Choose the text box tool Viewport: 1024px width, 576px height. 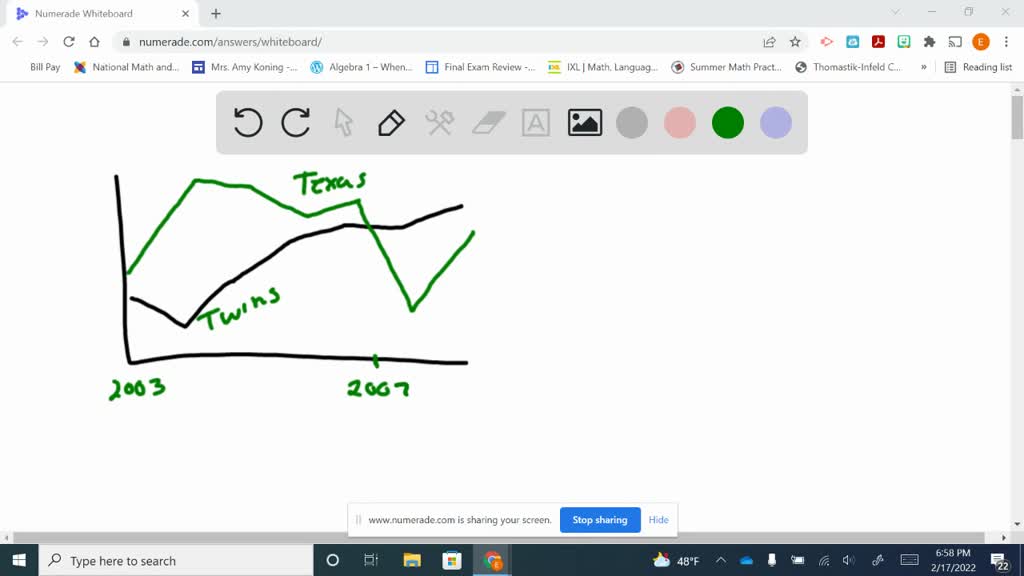(x=535, y=122)
